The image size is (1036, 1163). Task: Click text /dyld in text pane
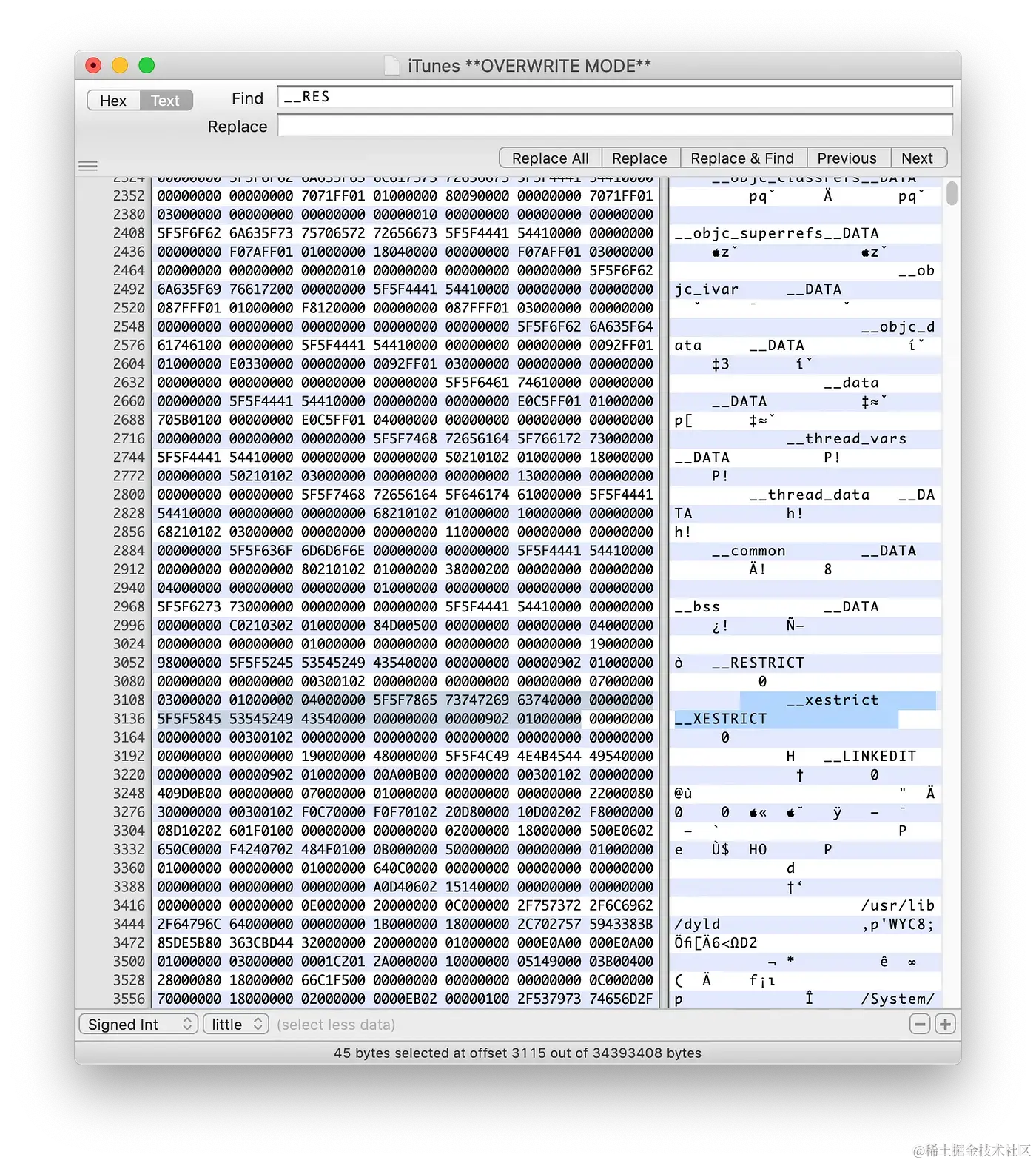point(697,924)
